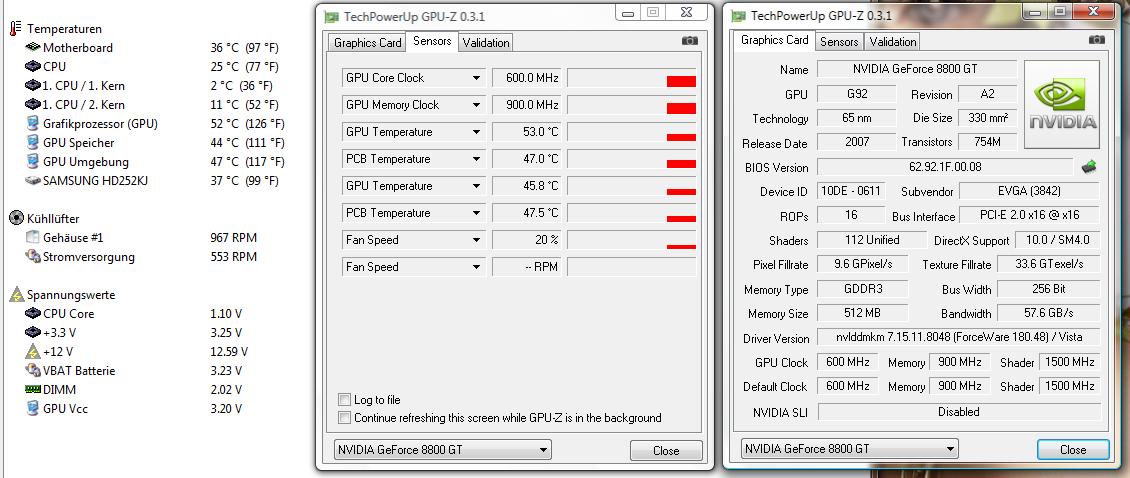1130x478 pixels.
Task: Open the PCB Temperature 47.5 °C dropdown
Action: [476, 213]
